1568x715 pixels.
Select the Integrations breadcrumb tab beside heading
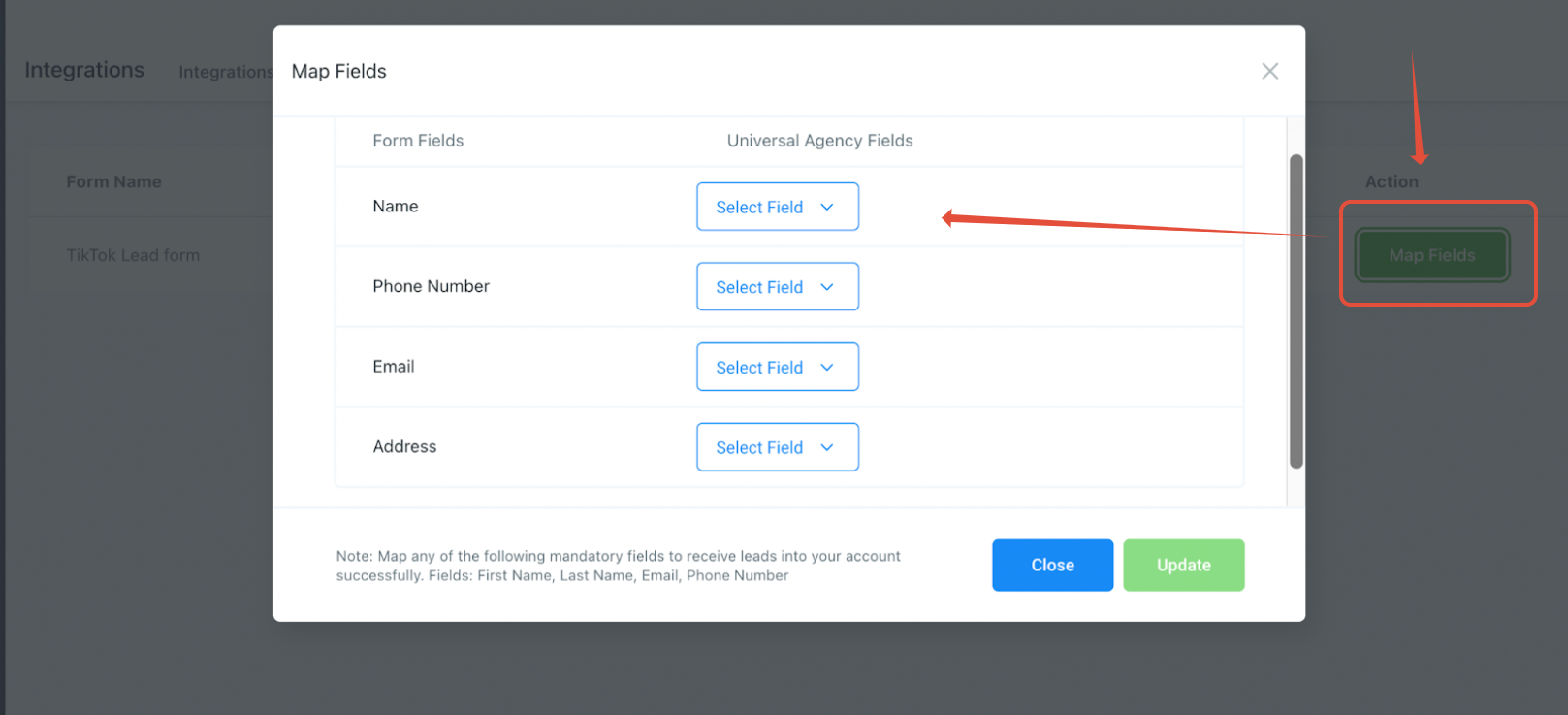pyautogui.click(x=225, y=72)
